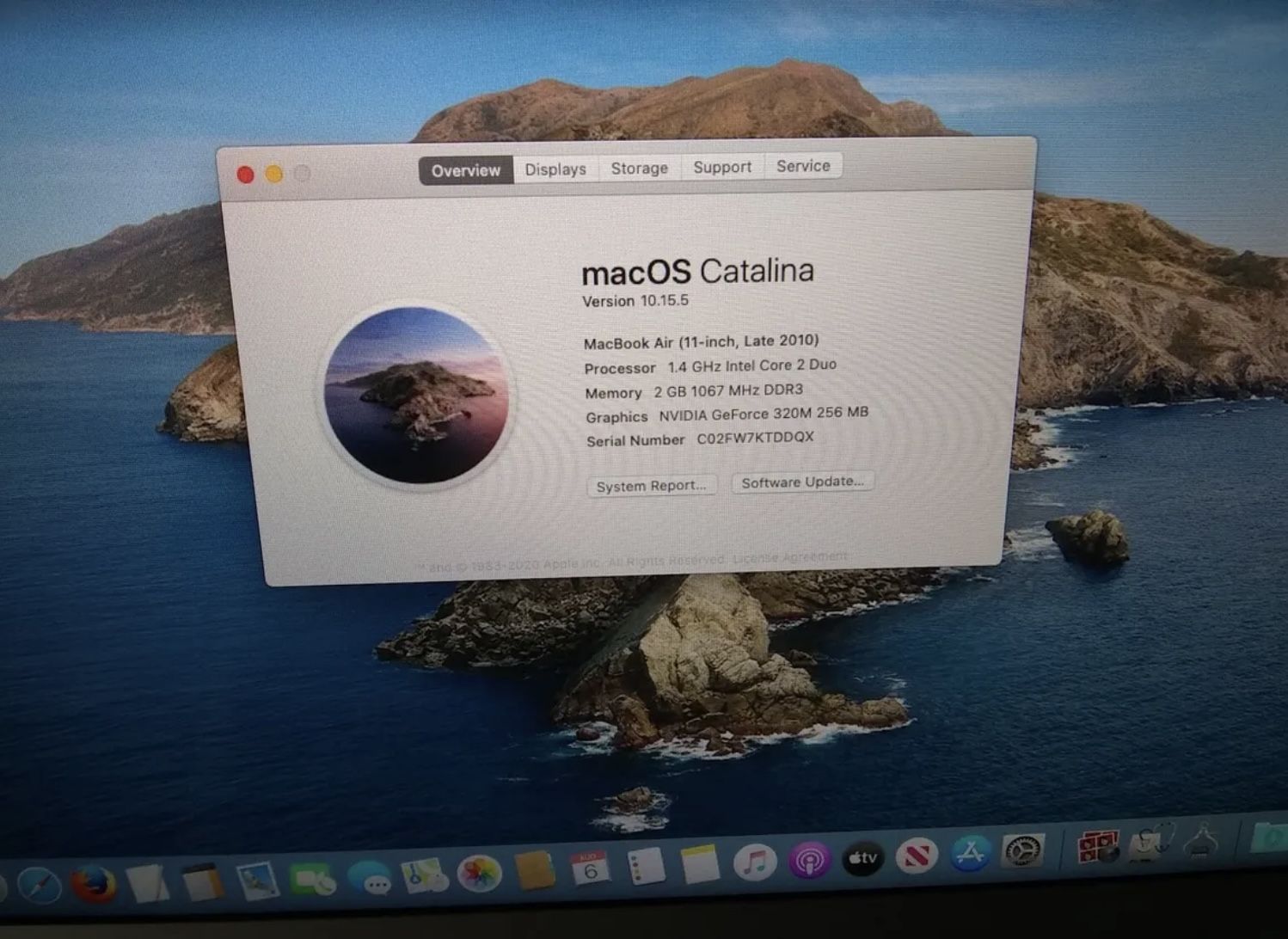1288x939 pixels.
Task: Open App Store from the Dock
Action: [x=971, y=853]
